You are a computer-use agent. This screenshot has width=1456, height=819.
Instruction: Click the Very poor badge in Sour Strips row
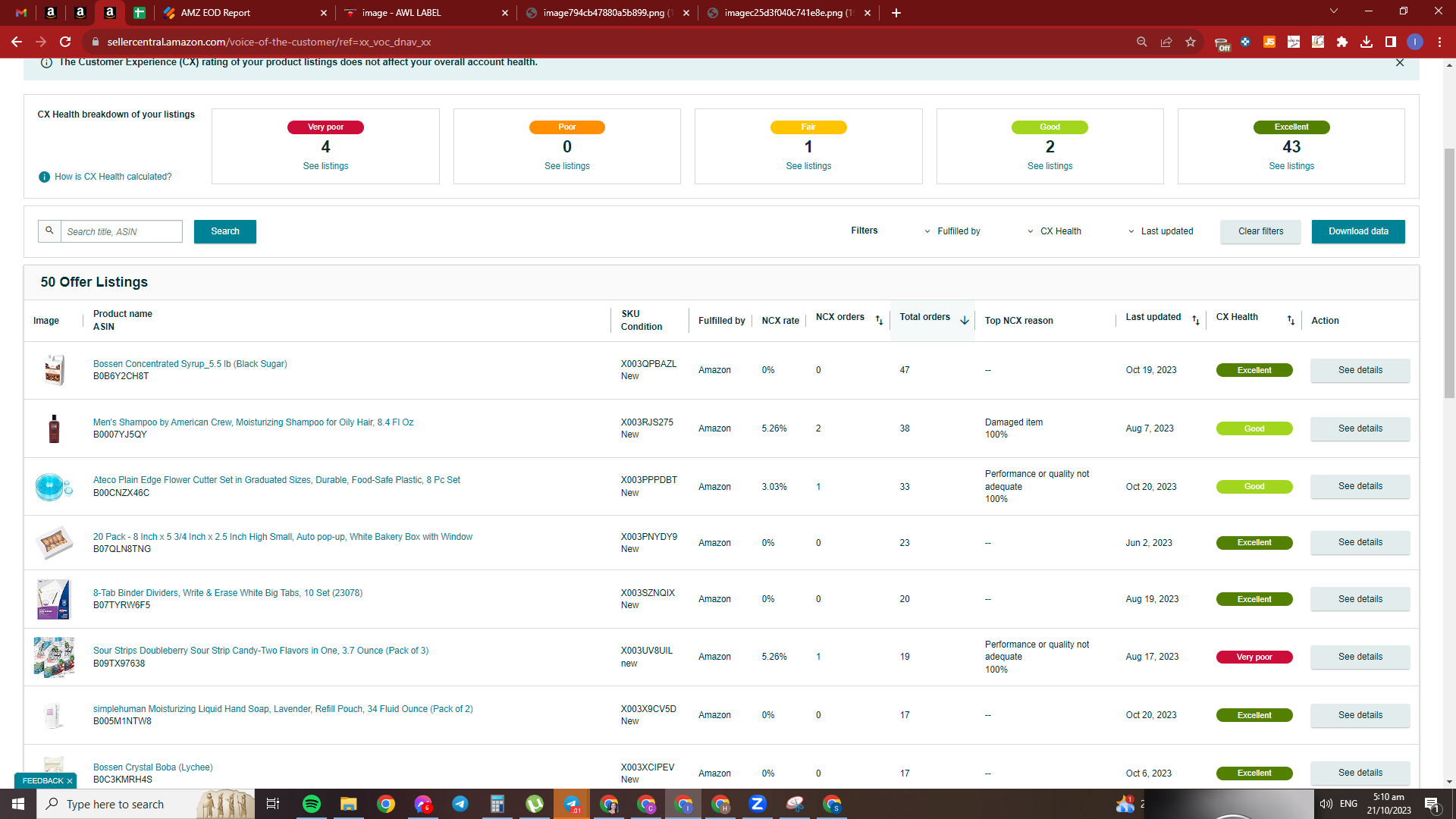point(1254,657)
